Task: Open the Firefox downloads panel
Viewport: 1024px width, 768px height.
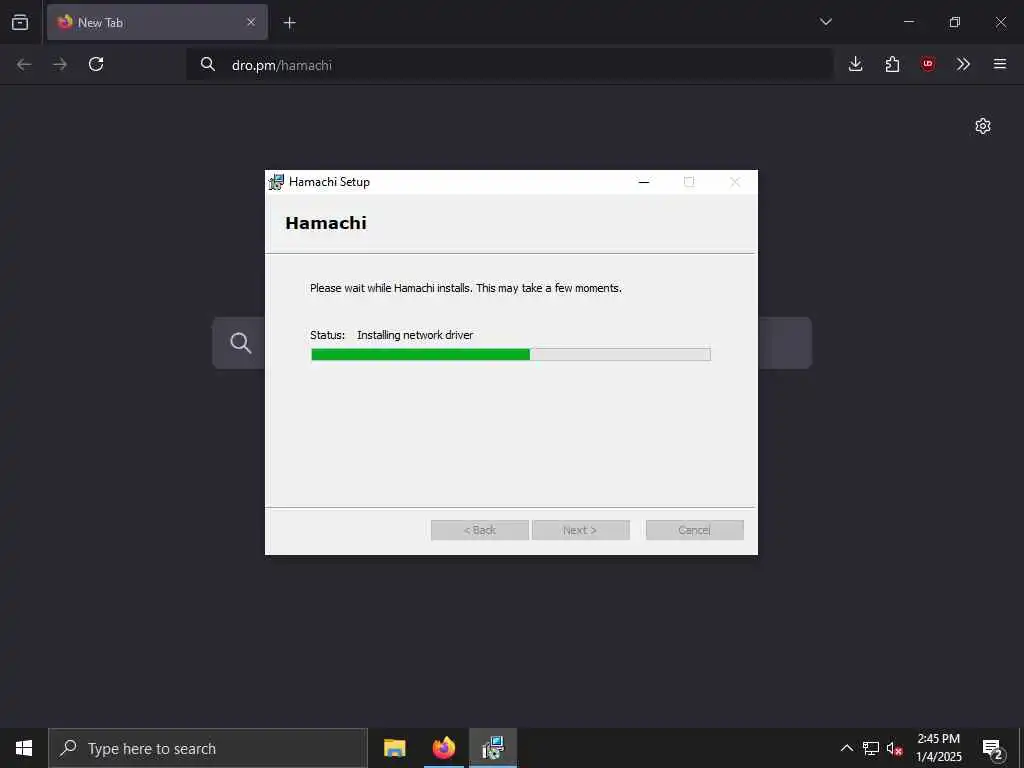Action: click(x=856, y=64)
